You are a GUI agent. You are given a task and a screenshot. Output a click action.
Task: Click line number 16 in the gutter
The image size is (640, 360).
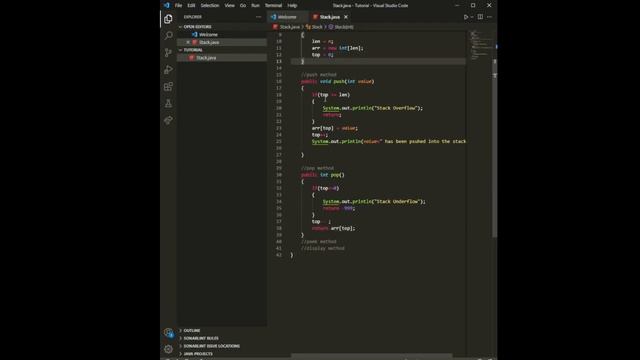279,81
